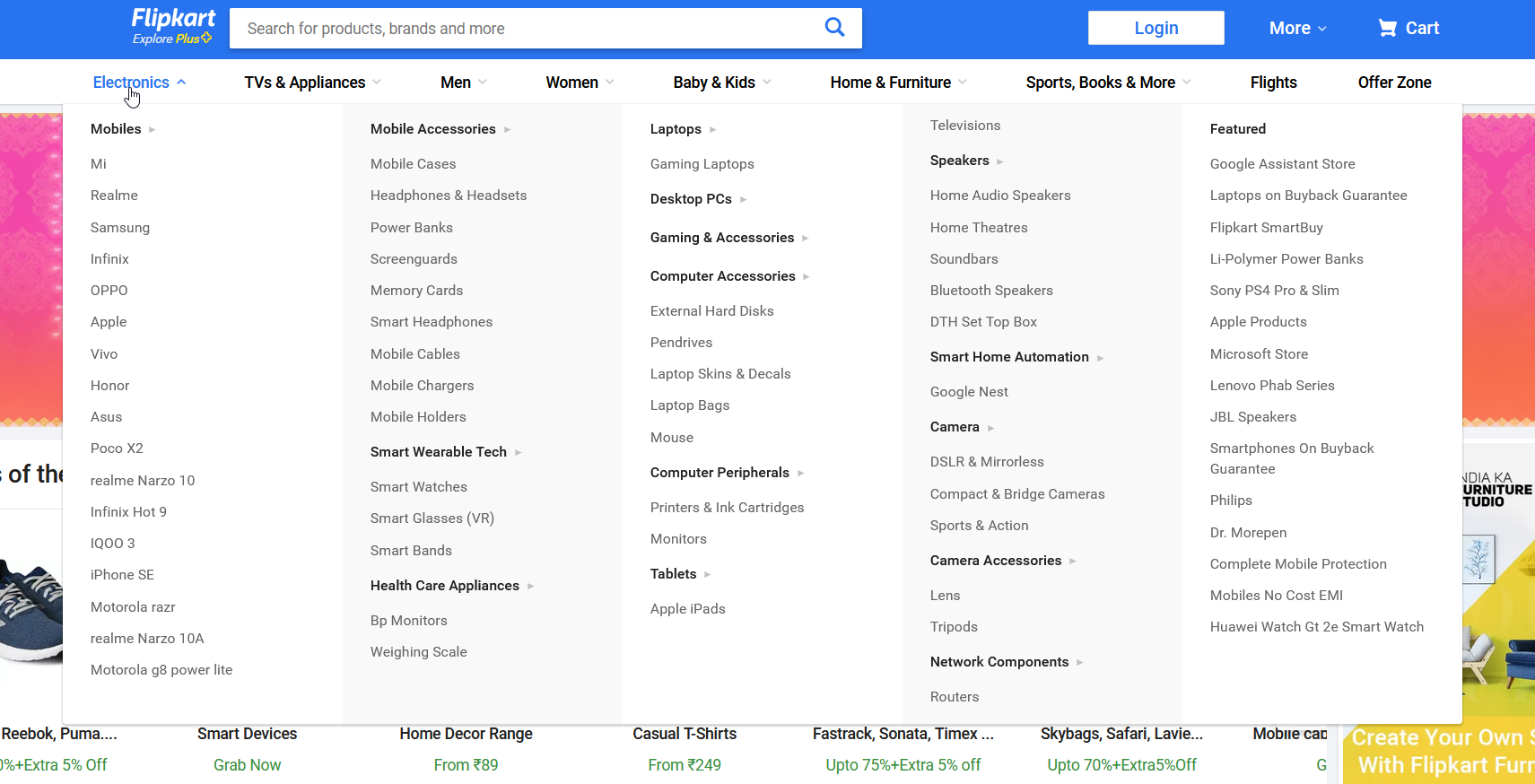
Task: Choose Power Banks link
Action: click(x=412, y=228)
